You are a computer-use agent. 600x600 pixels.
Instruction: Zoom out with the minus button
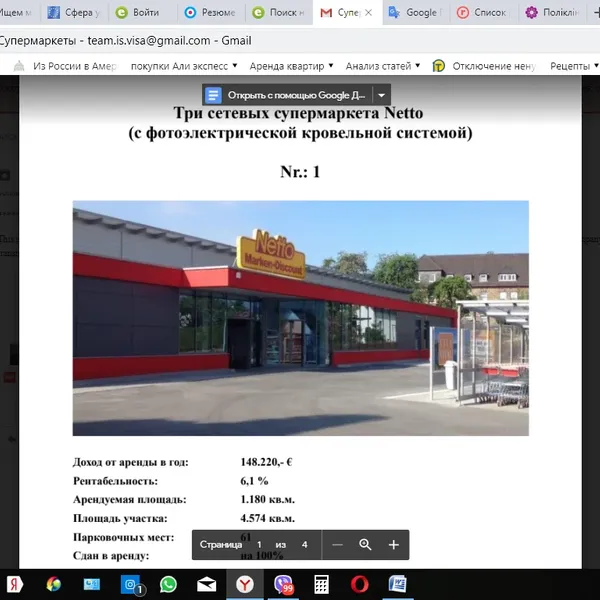(x=337, y=545)
